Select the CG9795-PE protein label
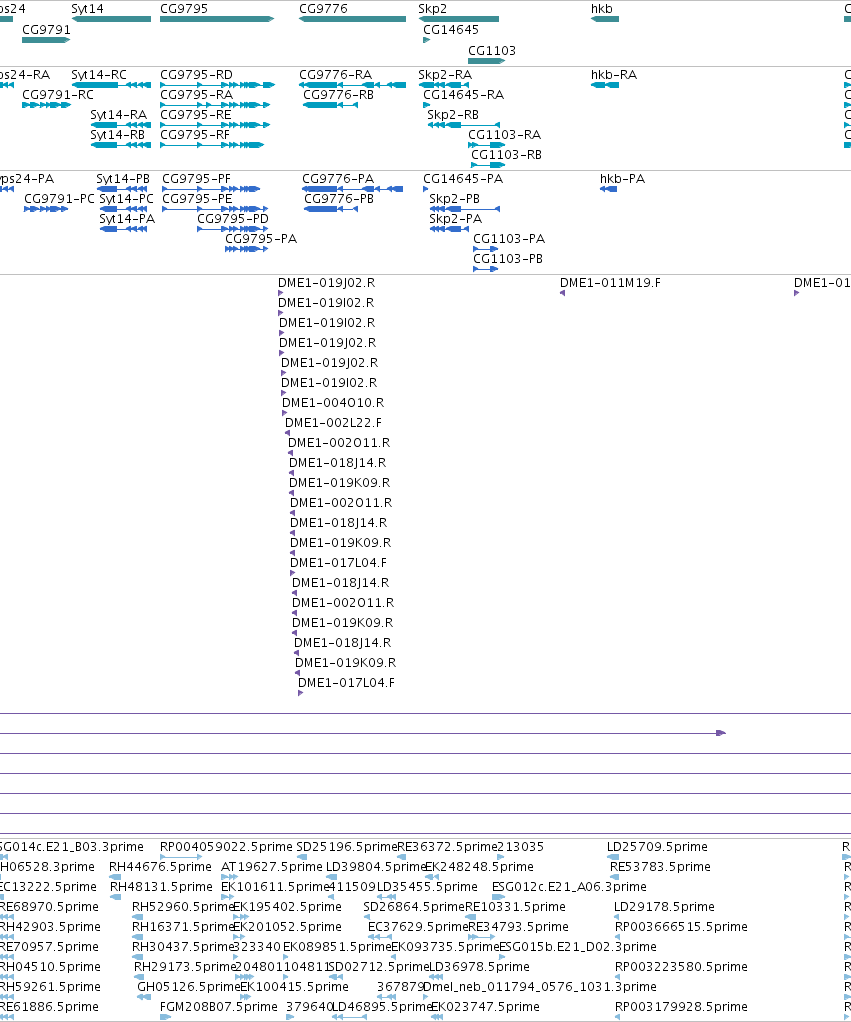Screen dimensions: 851x1022 click(197, 198)
